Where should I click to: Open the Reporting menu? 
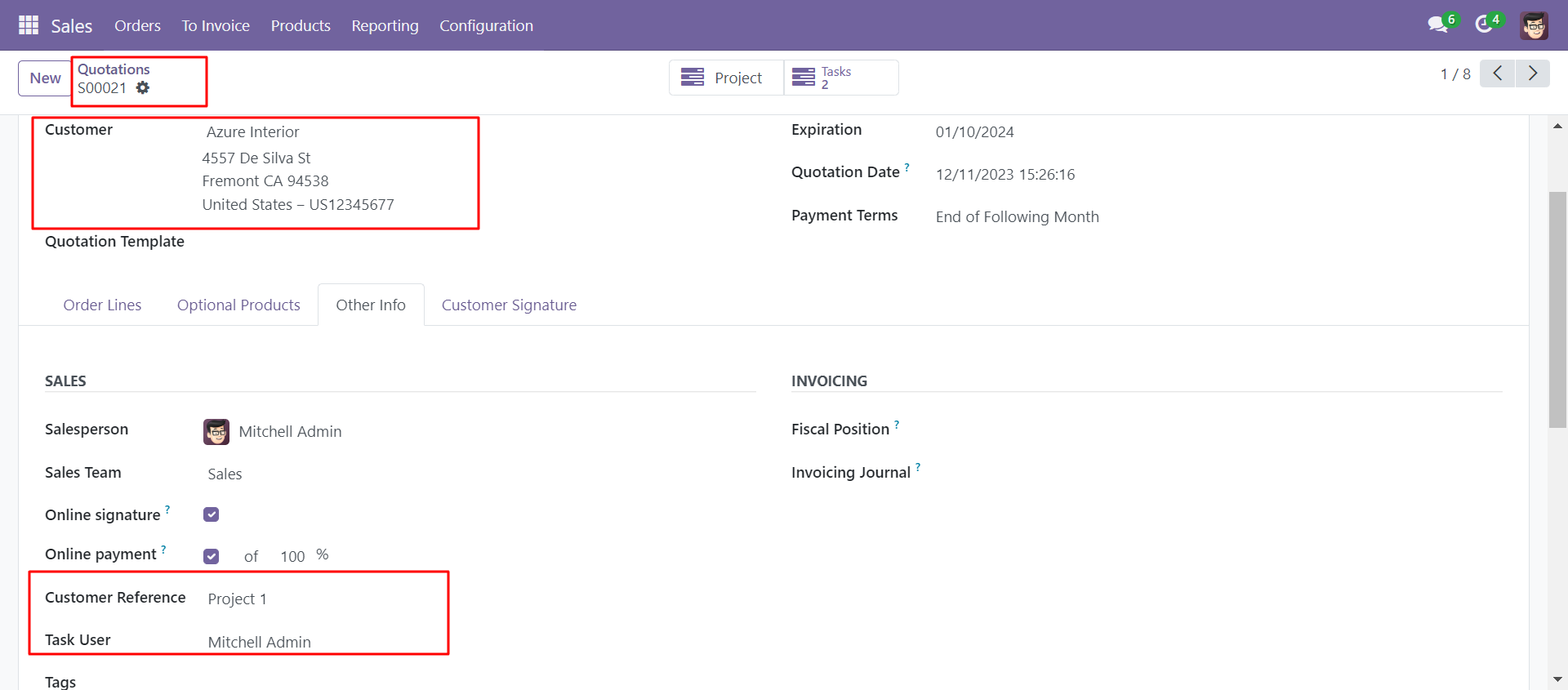385,25
